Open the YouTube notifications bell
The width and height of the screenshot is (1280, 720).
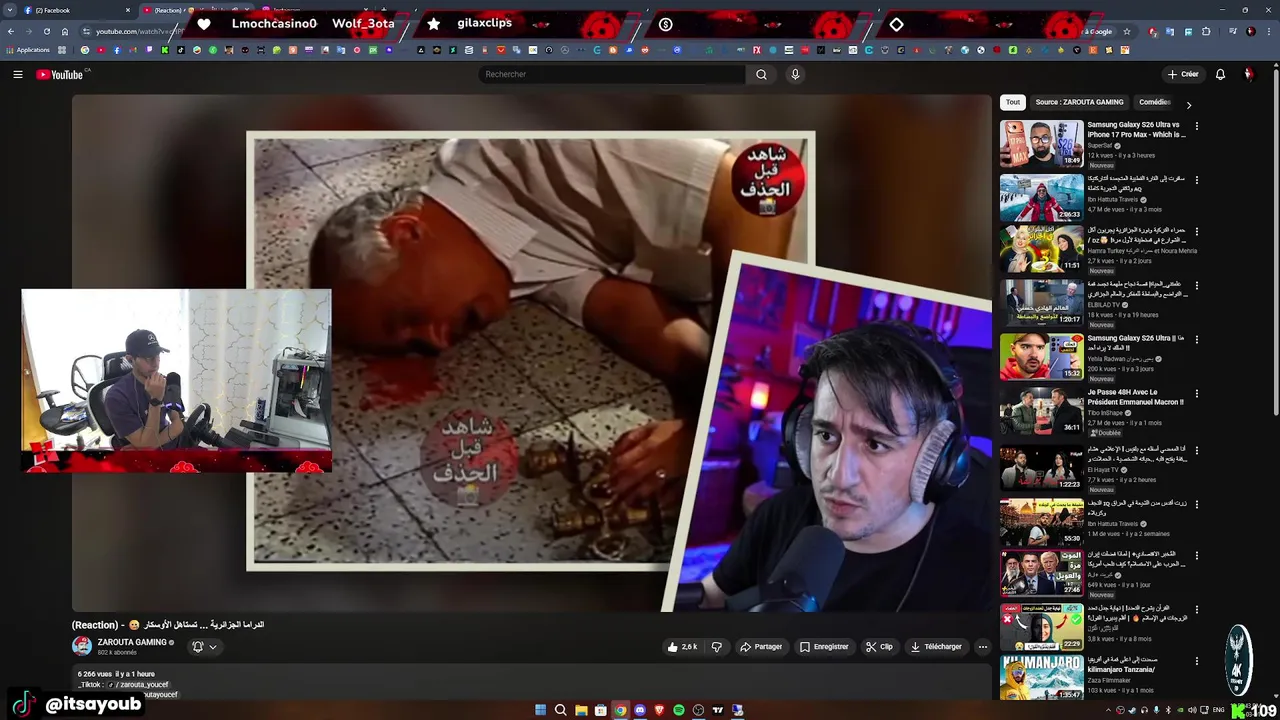[x=1220, y=74]
